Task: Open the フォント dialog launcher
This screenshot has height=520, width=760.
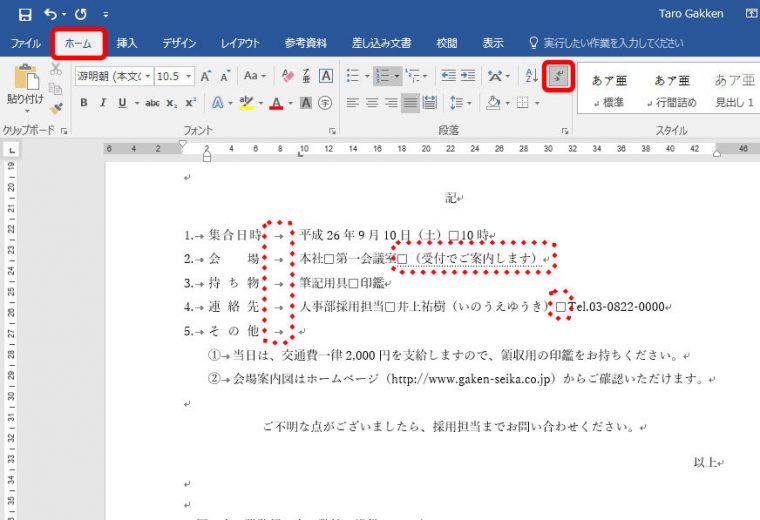Action: 332,131
